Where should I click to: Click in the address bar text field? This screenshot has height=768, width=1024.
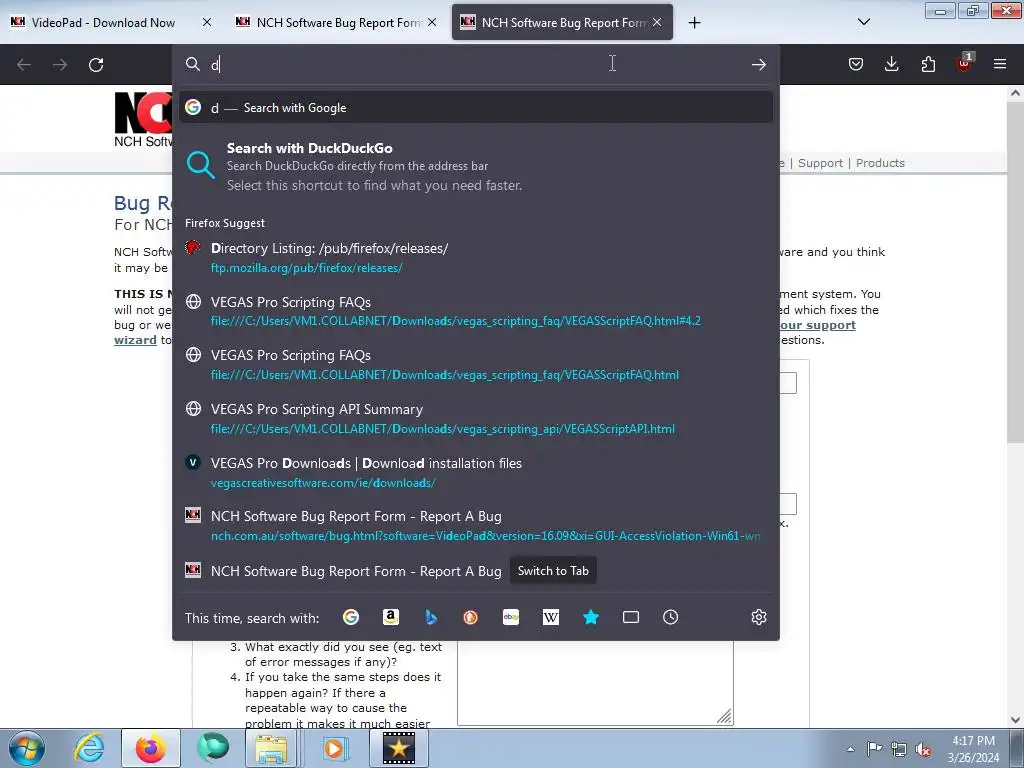point(477,64)
